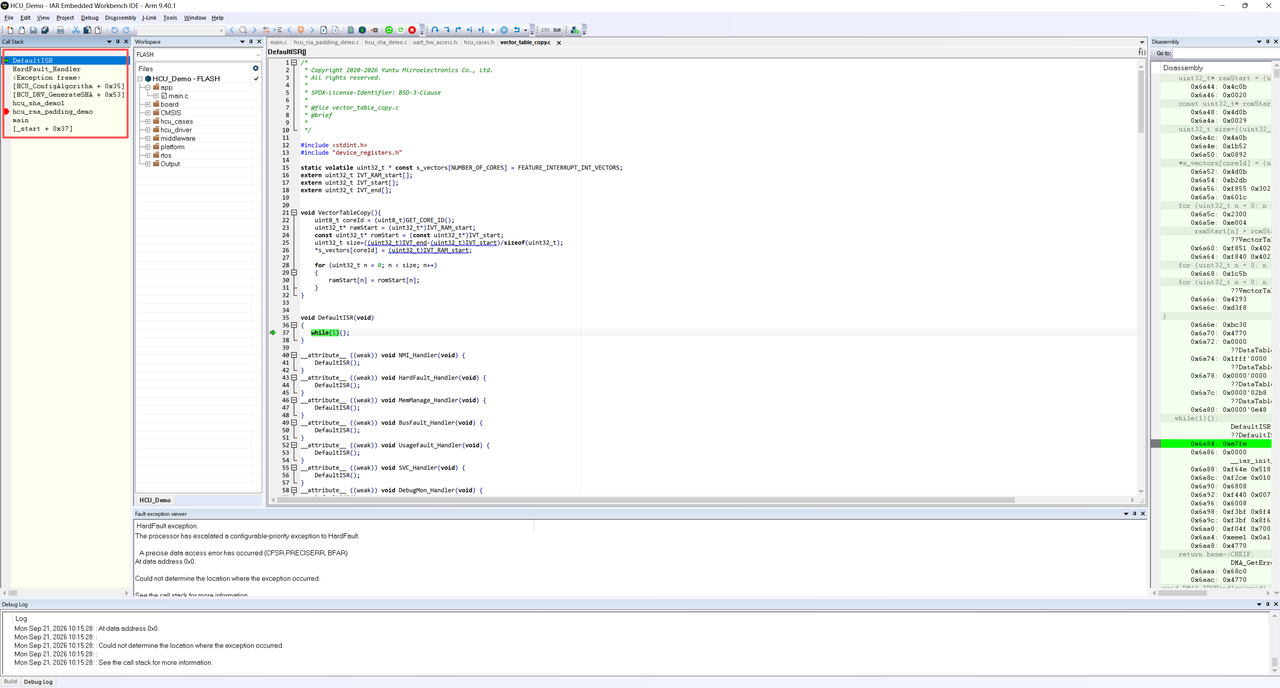Run Make to build project
This screenshot has height=688, width=1280.
(x=362, y=30)
